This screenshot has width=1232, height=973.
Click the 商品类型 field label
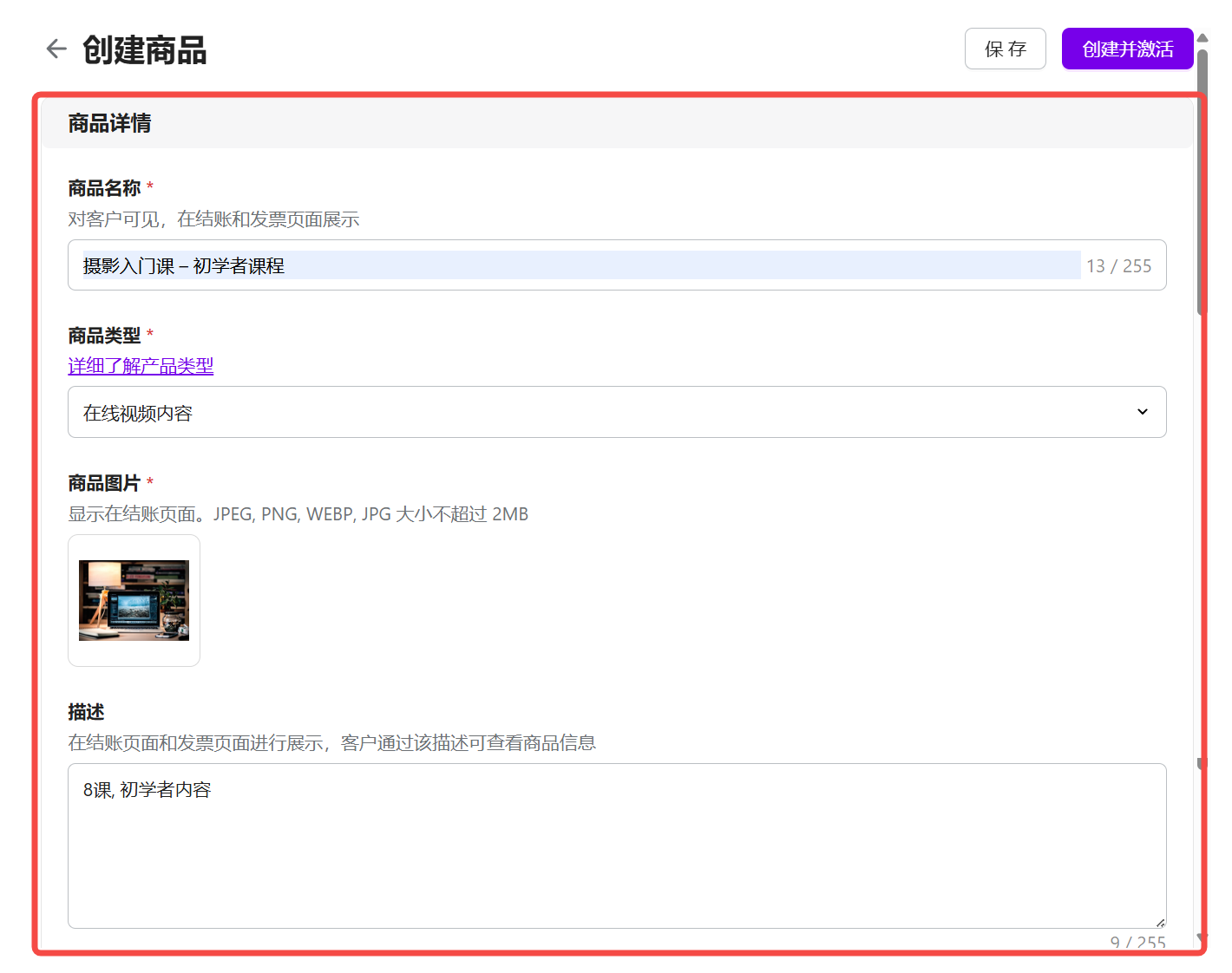(104, 336)
